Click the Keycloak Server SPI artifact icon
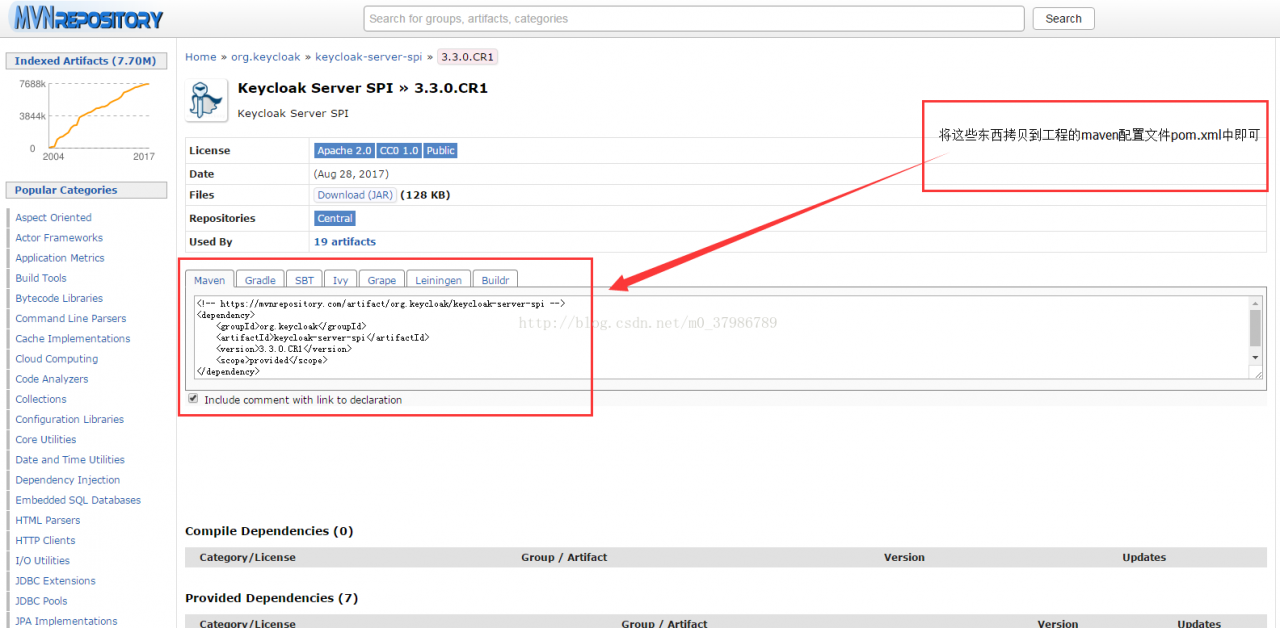This screenshot has height=628, width=1280. [x=207, y=99]
